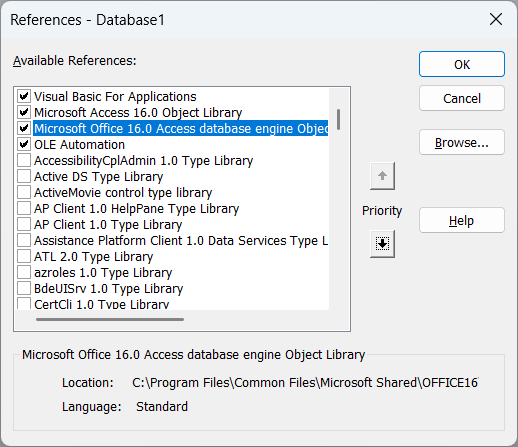Uncheck Microsoft Office 16.0 Access database engine
The height and width of the screenshot is (447, 518).
(24, 128)
